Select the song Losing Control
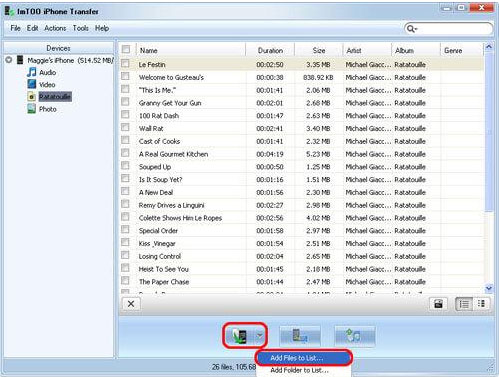The width and height of the screenshot is (499, 377). click(160, 256)
